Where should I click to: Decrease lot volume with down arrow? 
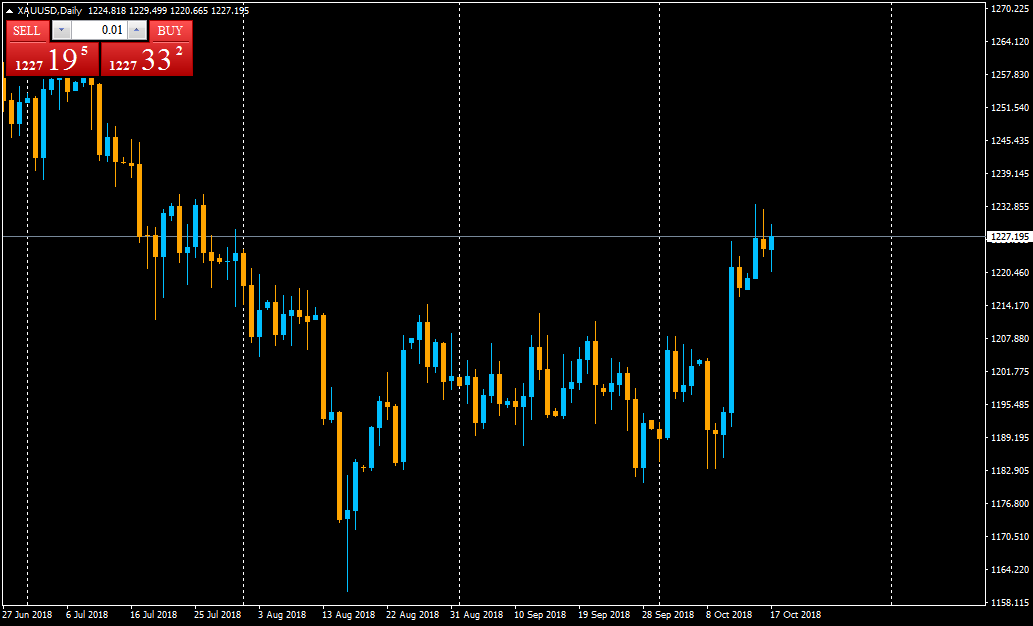[x=61, y=30]
